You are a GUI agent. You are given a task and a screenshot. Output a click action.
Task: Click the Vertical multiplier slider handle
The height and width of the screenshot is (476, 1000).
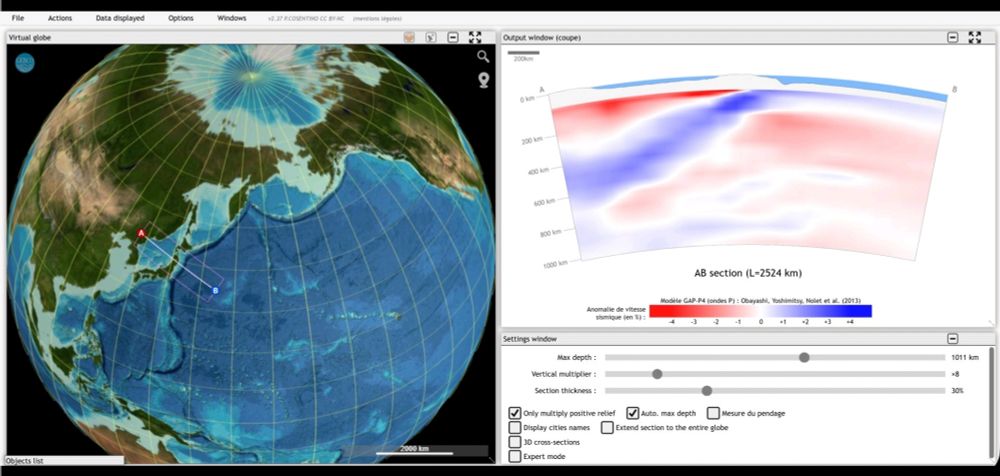[x=657, y=374]
